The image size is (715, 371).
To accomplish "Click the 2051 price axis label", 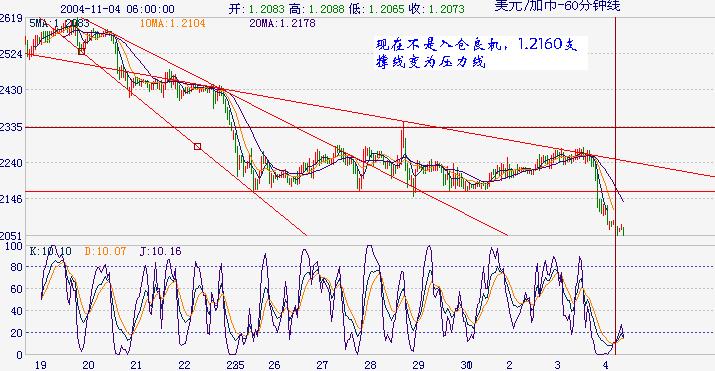I will click(11, 236).
